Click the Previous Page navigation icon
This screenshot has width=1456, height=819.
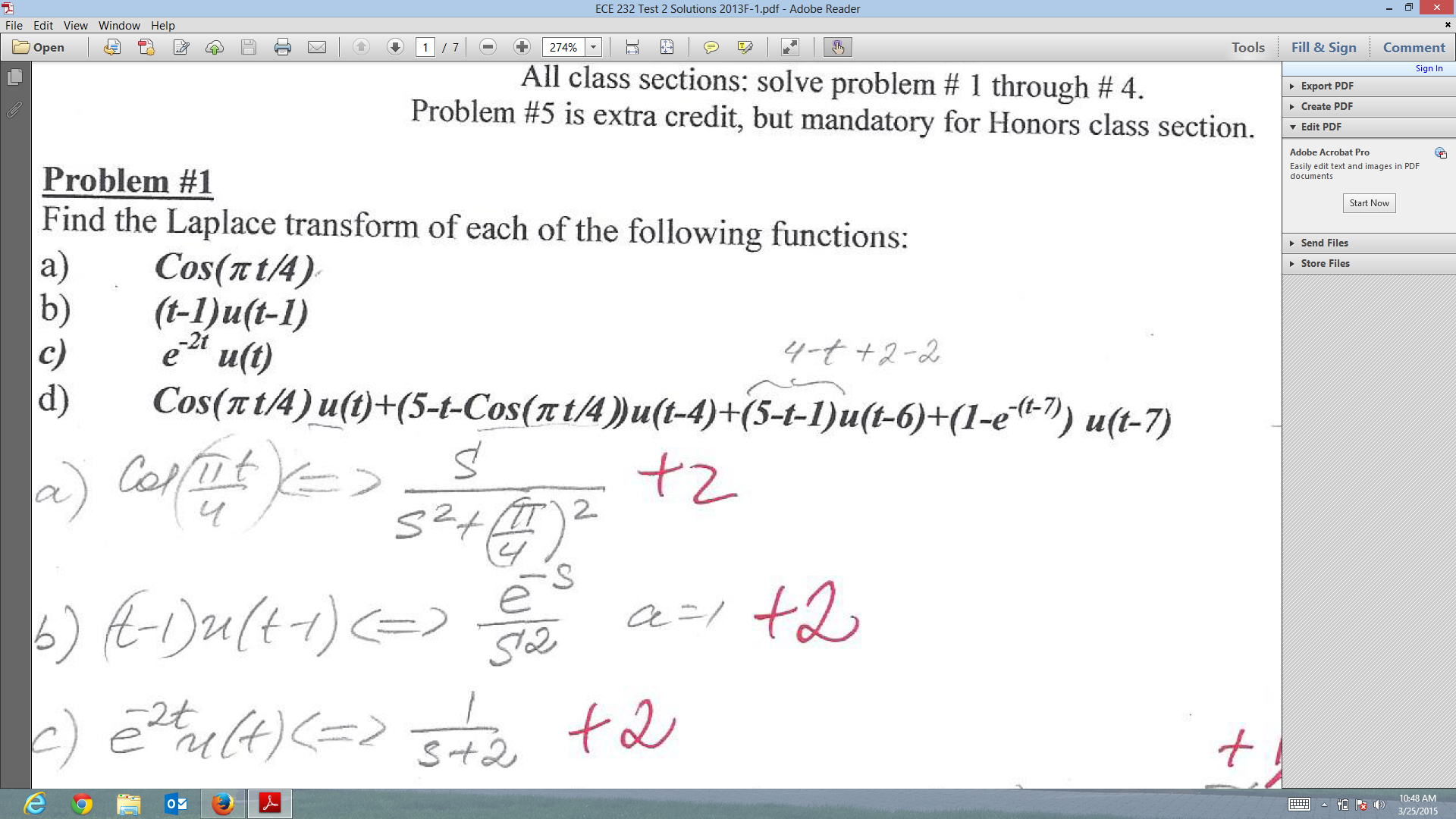tap(362, 47)
